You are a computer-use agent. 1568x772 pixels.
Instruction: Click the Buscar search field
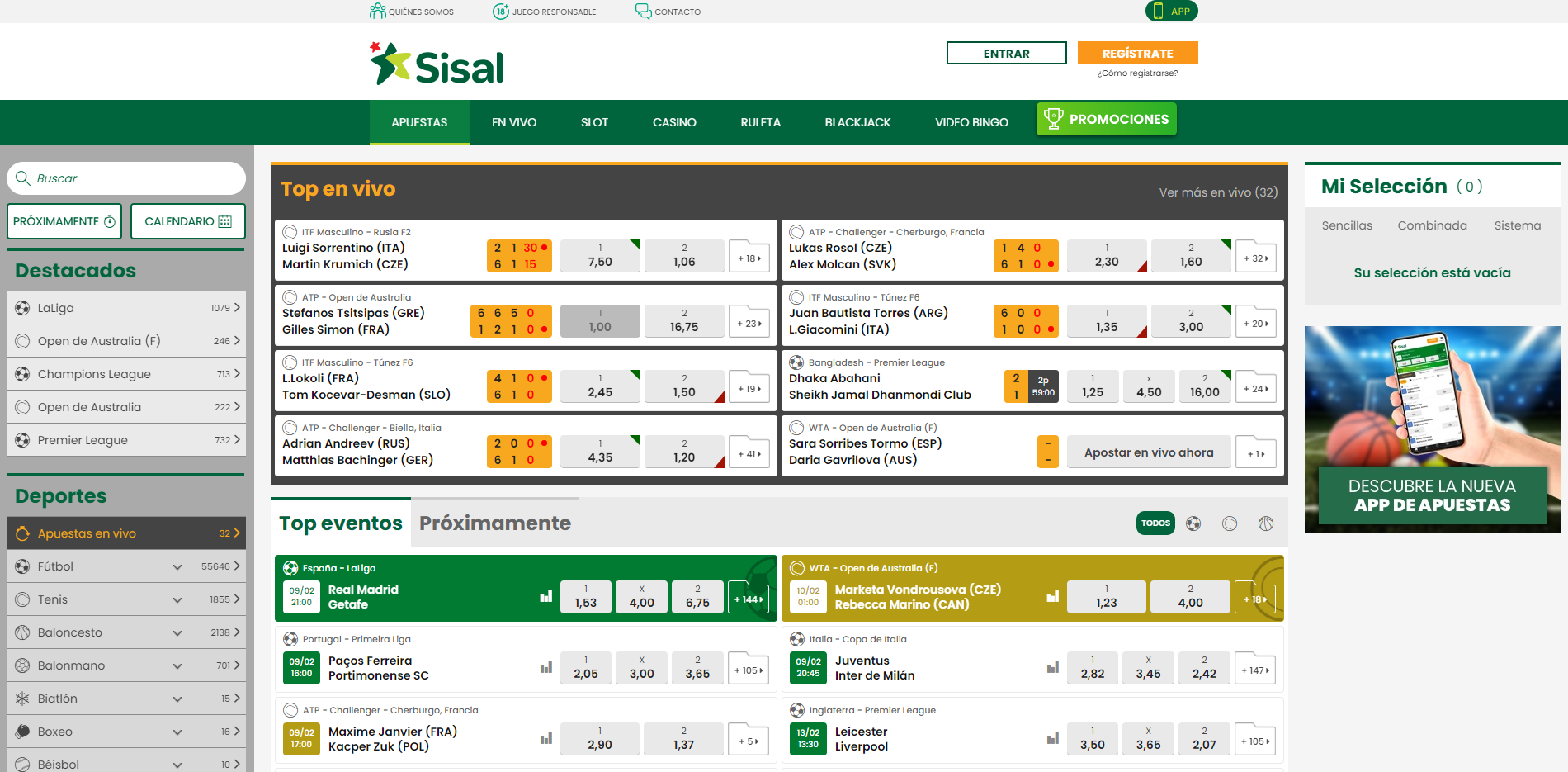point(126,178)
